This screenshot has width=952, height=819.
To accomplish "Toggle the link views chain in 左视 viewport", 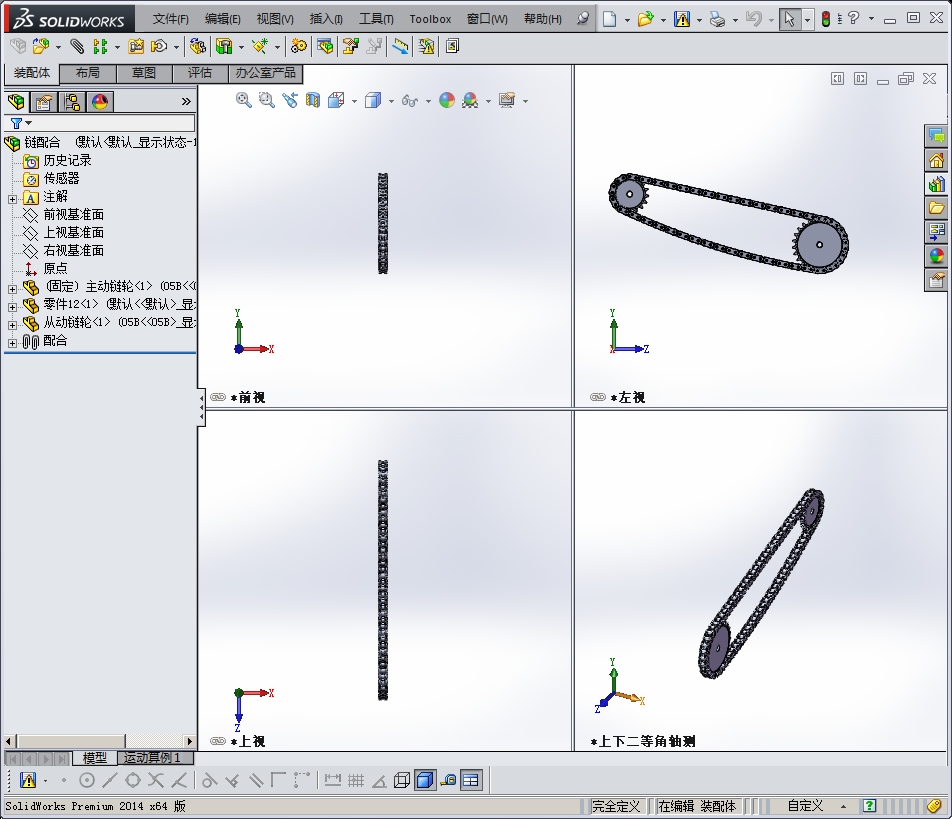I will 598,397.
